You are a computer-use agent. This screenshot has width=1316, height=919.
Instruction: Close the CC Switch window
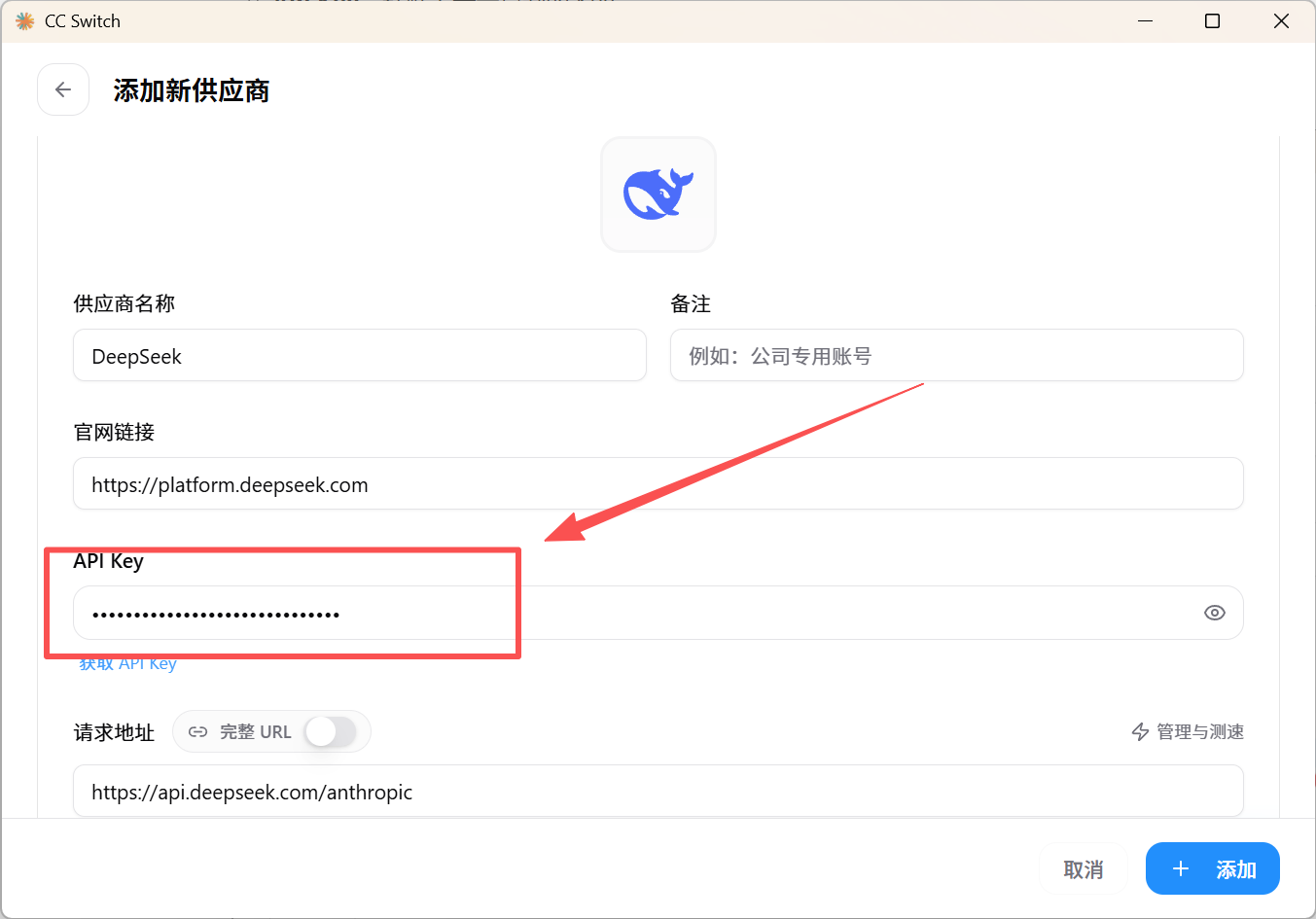1281,21
